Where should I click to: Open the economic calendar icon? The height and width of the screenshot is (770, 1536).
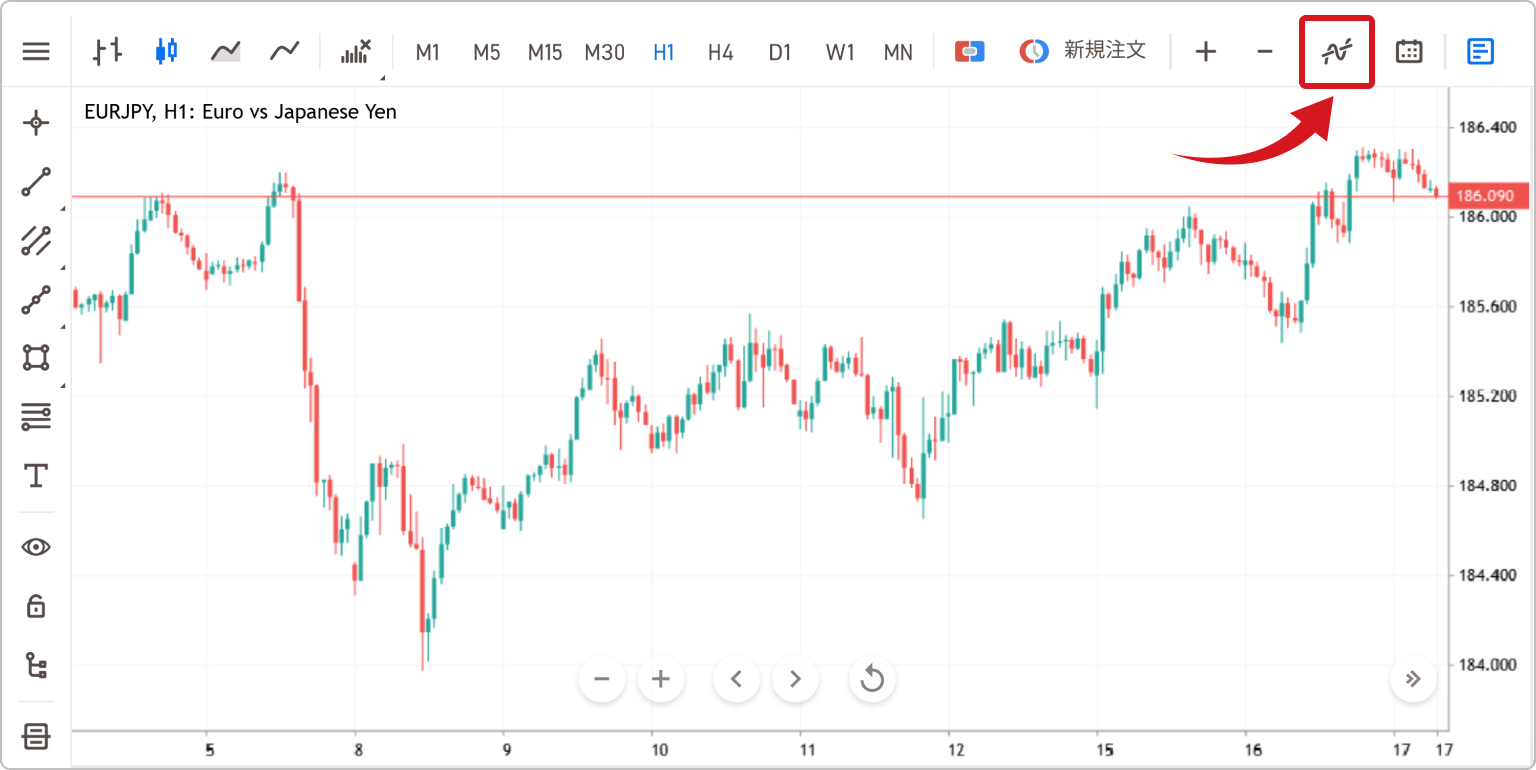1409,51
